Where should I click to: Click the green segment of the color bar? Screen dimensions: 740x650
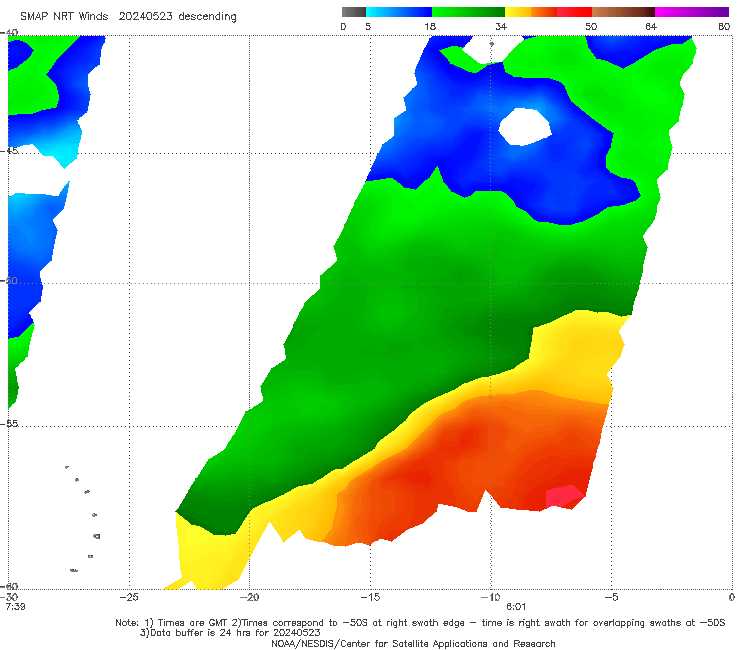pos(468,12)
